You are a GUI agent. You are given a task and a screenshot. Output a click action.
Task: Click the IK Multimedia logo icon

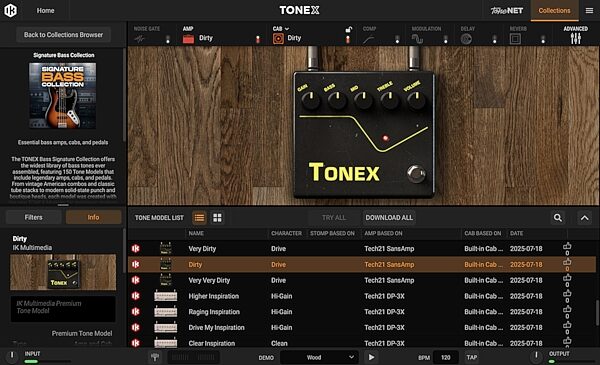(x=10, y=10)
